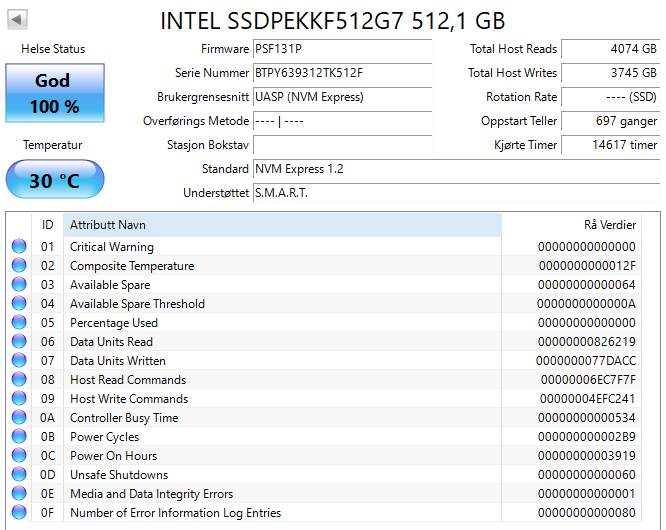Click the 30 °C temperature indicator

coord(54,181)
